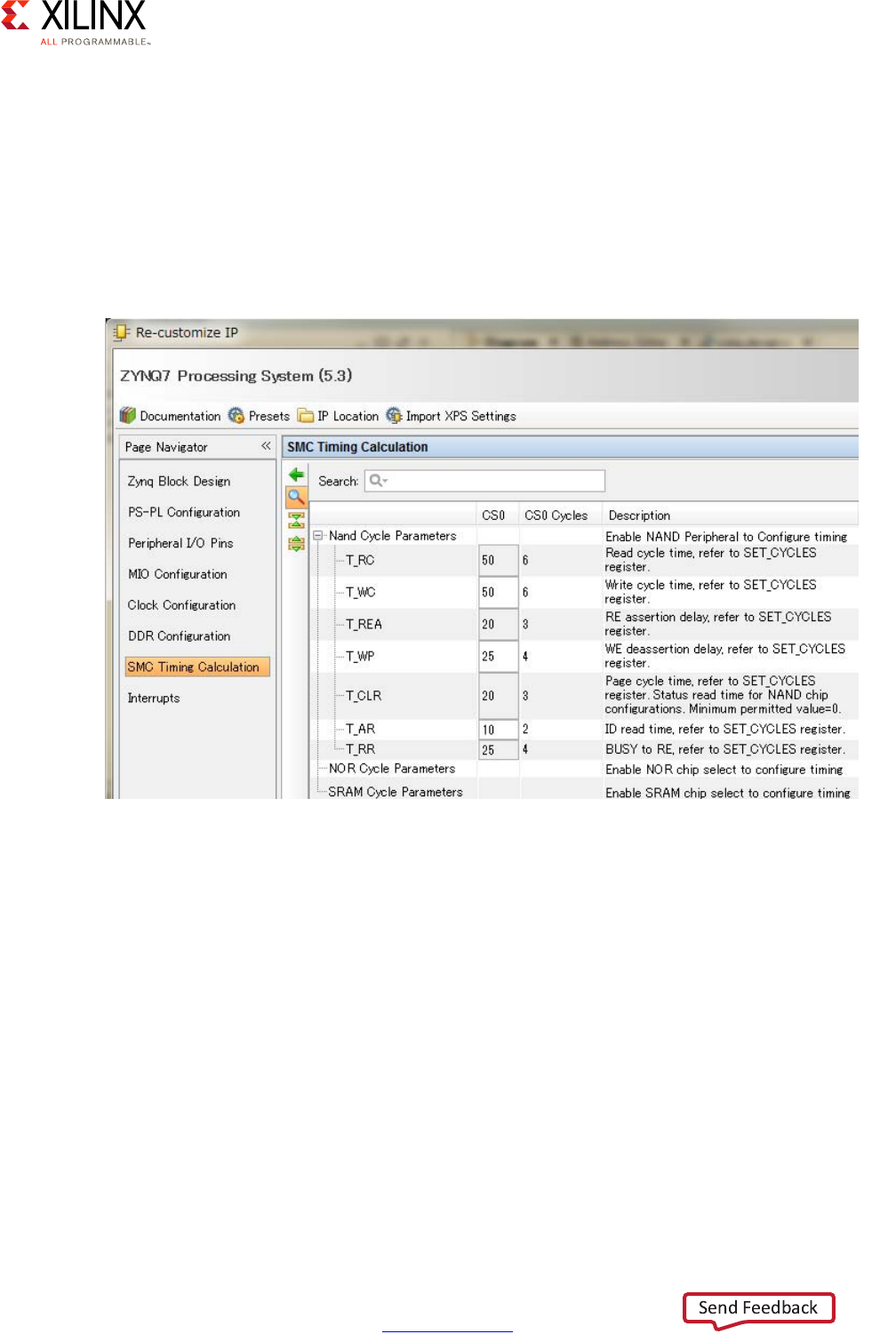Click the CS0 column header
Viewport: 896px width, 1342px height.
[498, 515]
